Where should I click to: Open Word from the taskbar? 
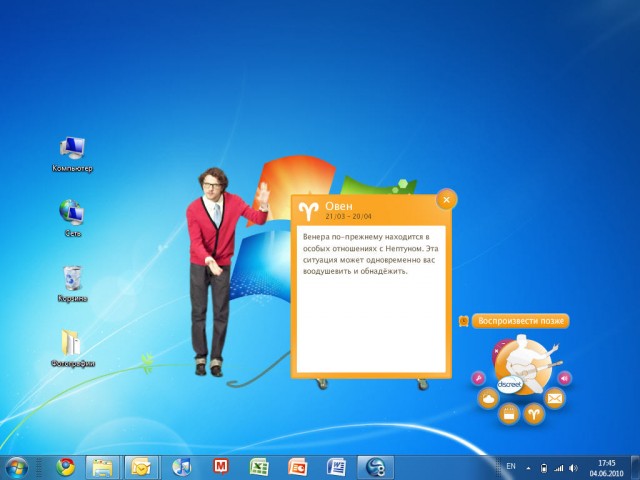(x=336, y=467)
